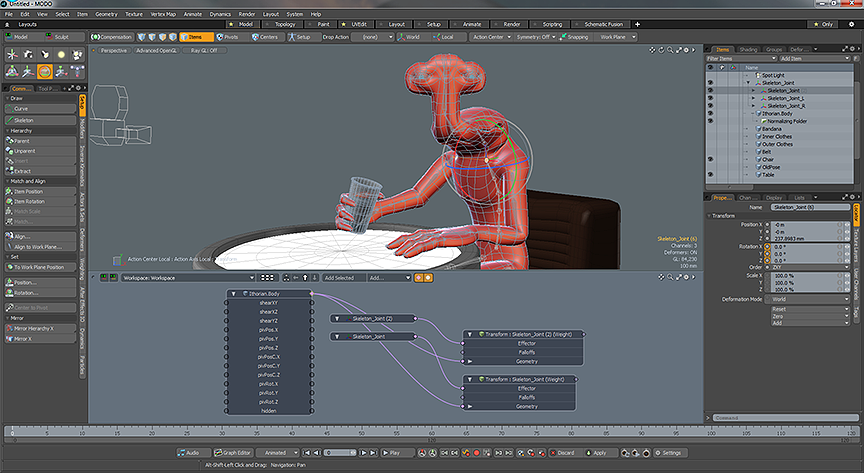Open the Action Center dropdown
The height and width of the screenshot is (473, 864).
pos(492,37)
